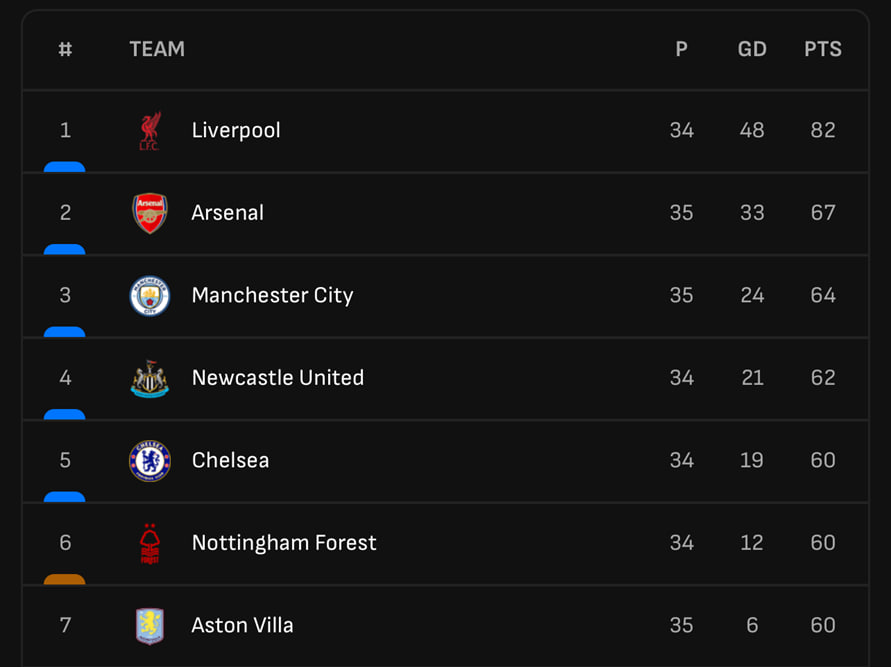Sort table by GD column header
The width and height of the screenshot is (891, 667).
pyautogui.click(x=752, y=49)
